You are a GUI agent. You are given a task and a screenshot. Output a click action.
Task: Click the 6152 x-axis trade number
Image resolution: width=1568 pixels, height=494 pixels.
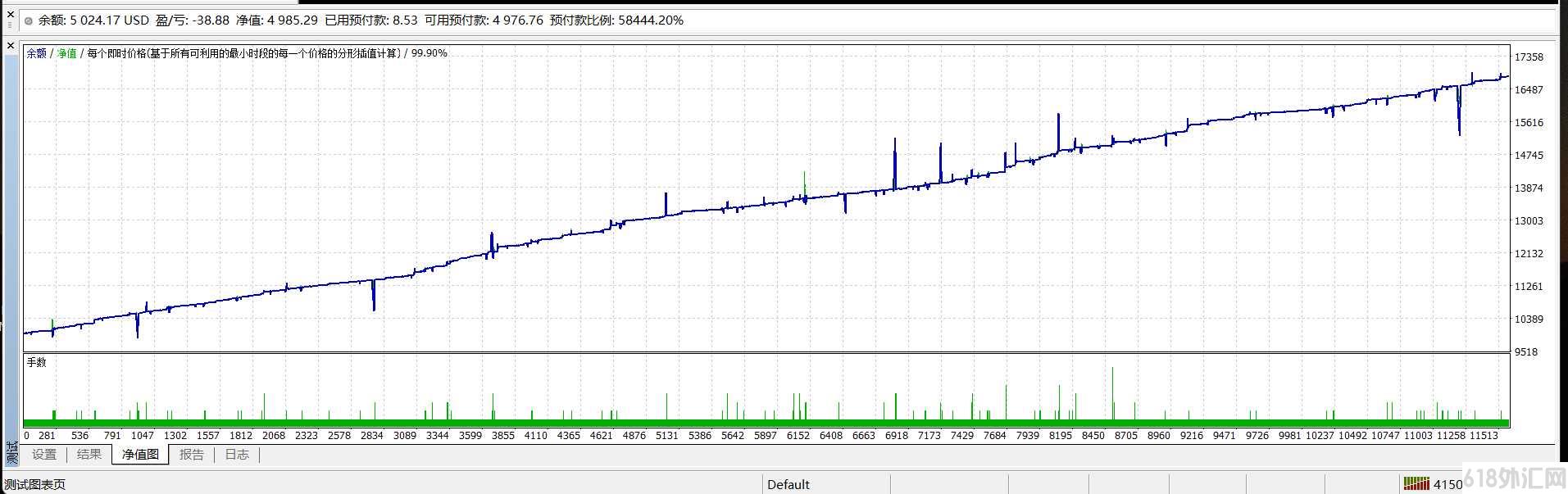(798, 436)
